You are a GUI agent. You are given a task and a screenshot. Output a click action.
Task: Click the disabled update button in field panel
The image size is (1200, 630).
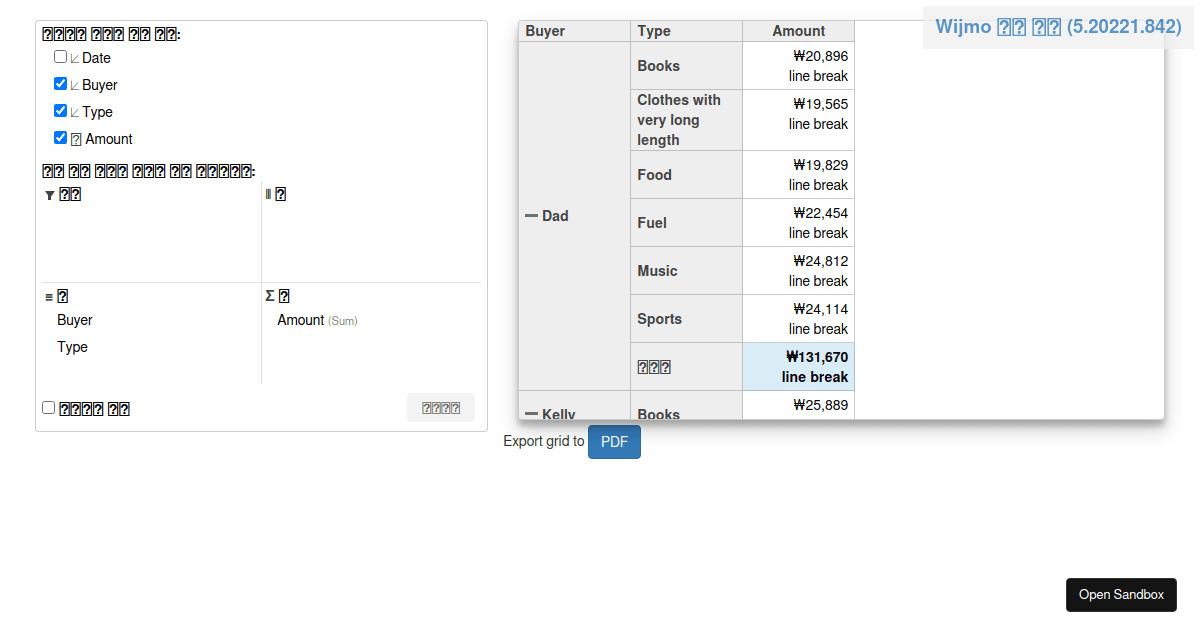tap(441, 408)
